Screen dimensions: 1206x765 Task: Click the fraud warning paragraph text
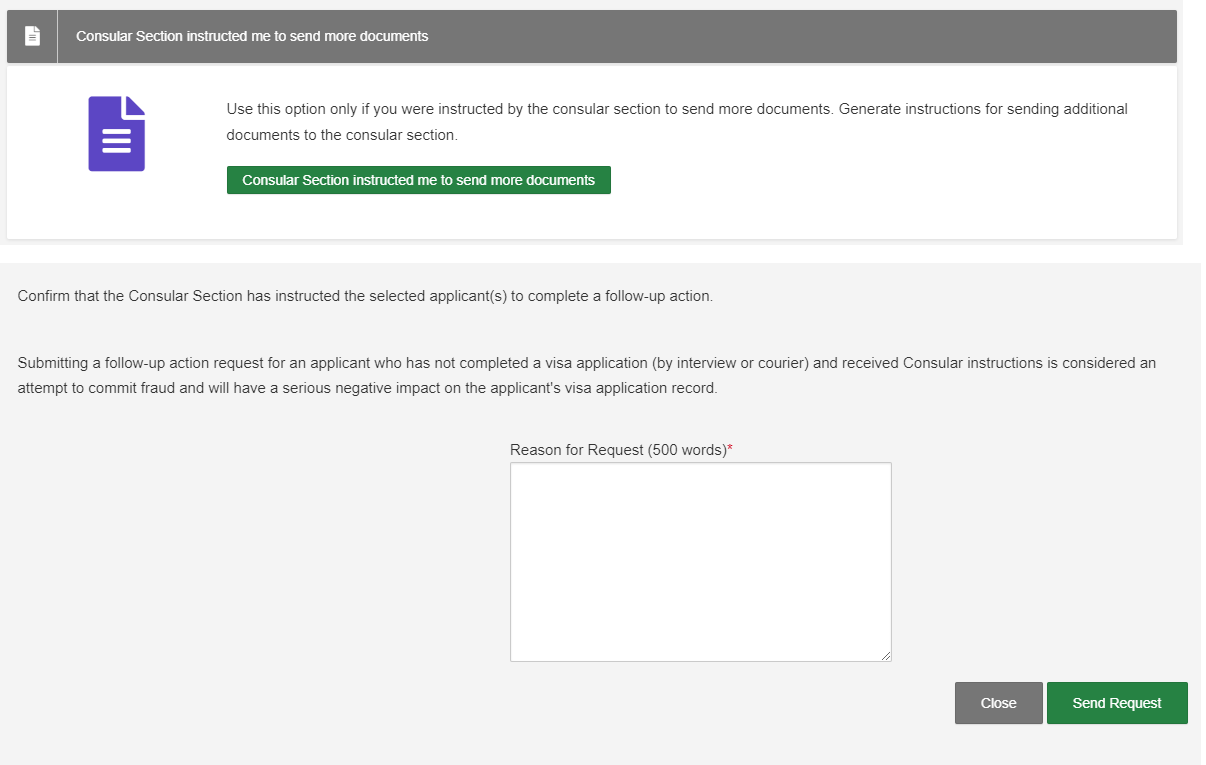pyautogui.click(x=587, y=375)
